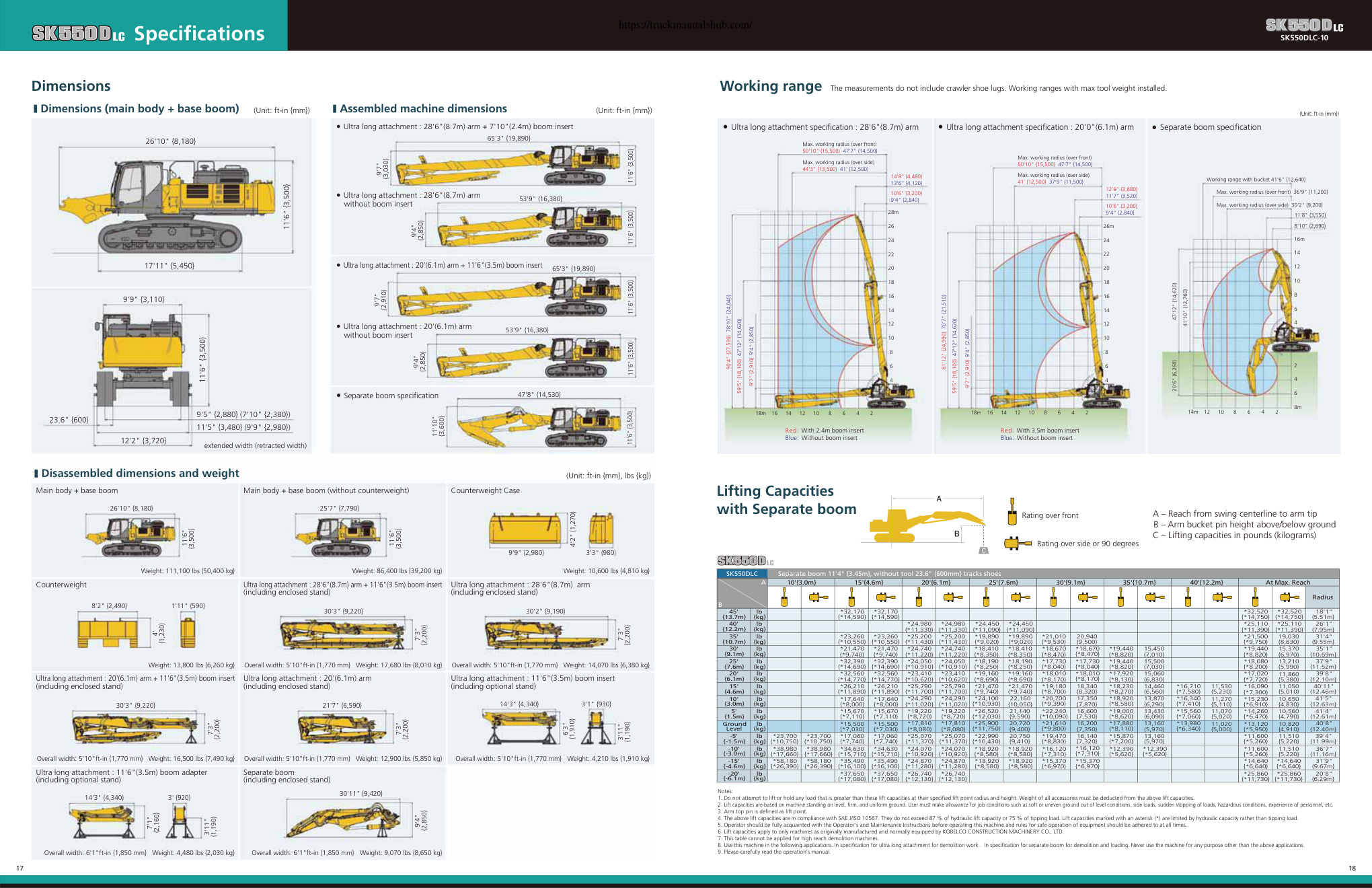Click the rating-over-side icon under the 40'(12.2m) column
Viewport: 1372px width, 888px height.
[x=1222, y=597]
